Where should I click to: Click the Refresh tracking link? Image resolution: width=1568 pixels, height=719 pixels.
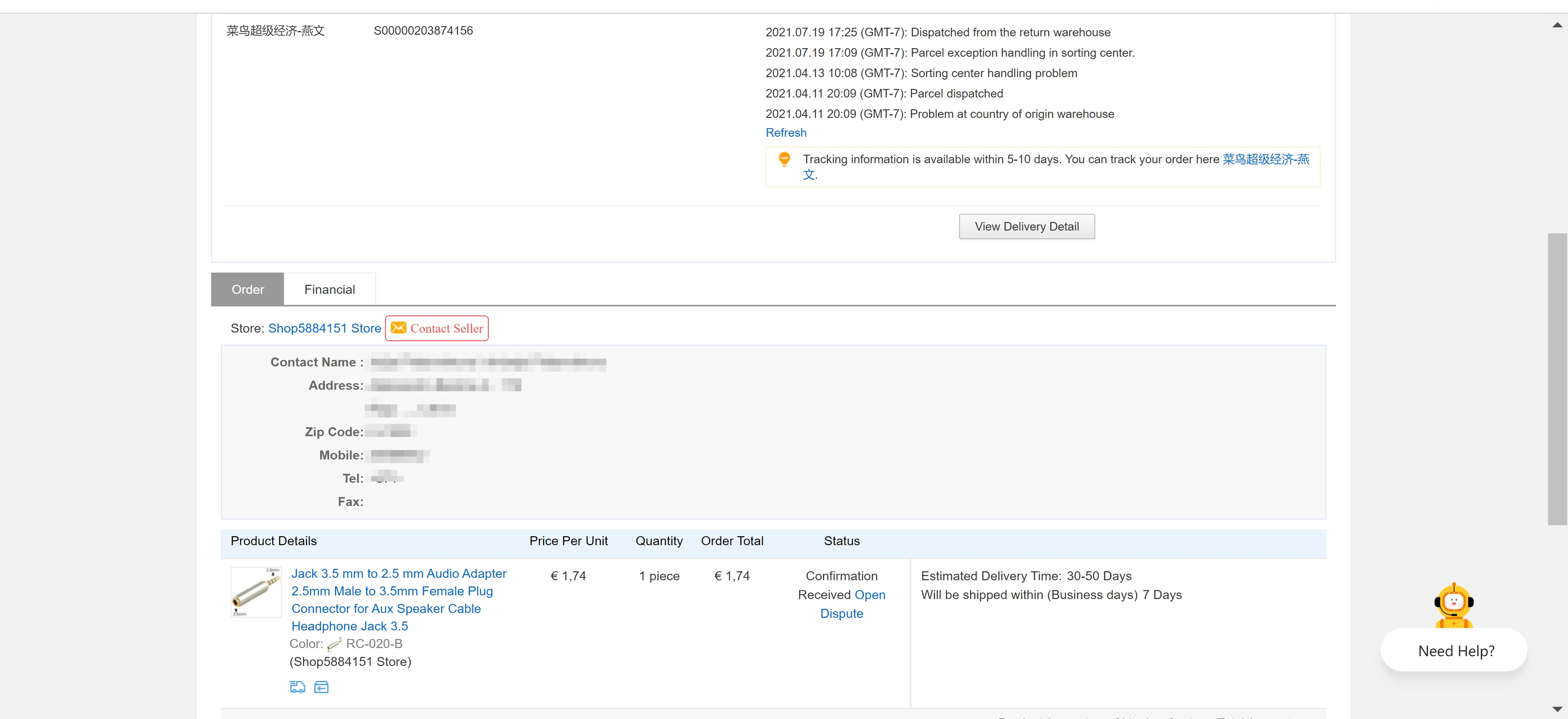pyautogui.click(x=785, y=133)
